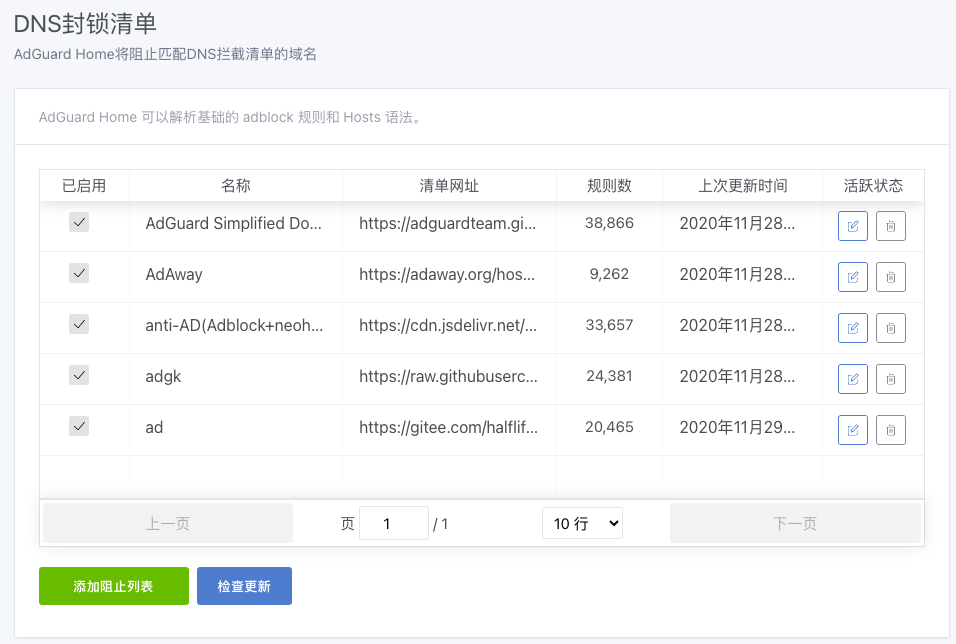Delete the anti-AD(Adblock+neoh... list

891,328
